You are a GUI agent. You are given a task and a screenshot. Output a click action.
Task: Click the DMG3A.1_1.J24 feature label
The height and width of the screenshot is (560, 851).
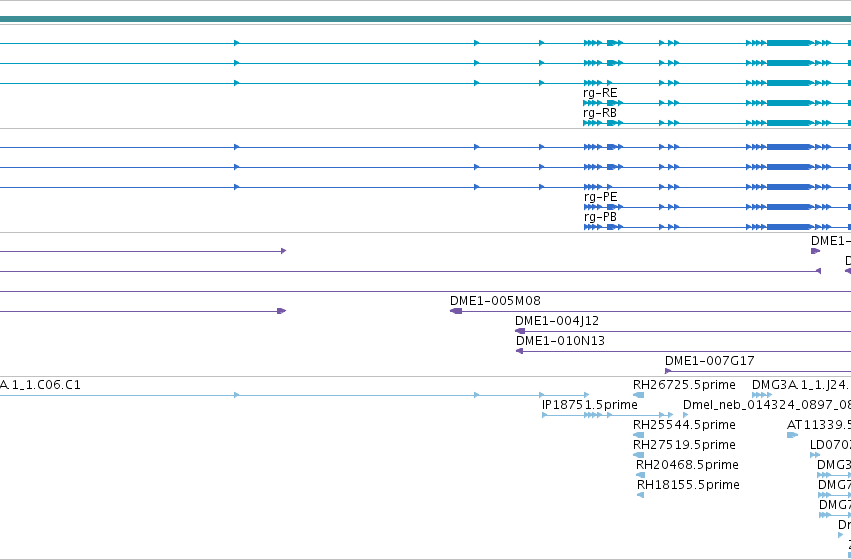point(801,385)
